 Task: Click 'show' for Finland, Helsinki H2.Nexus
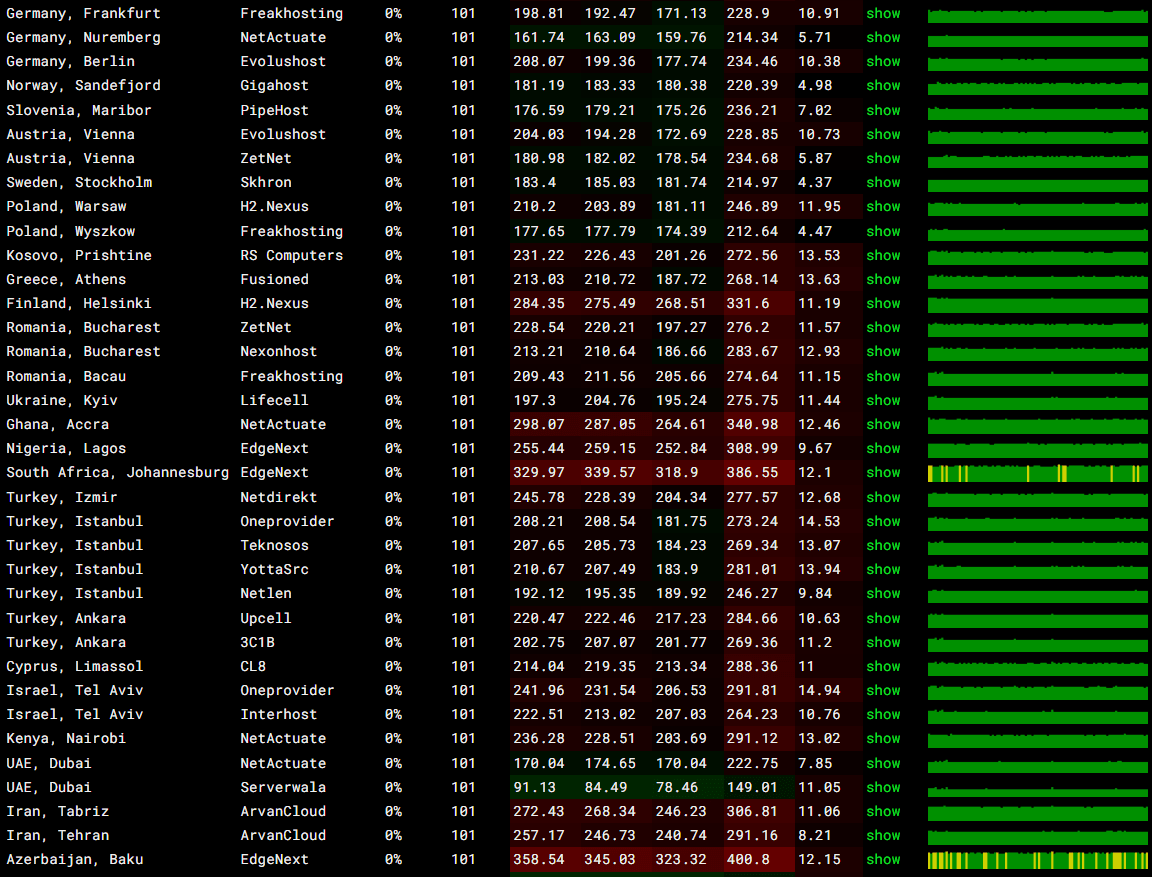pos(883,303)
